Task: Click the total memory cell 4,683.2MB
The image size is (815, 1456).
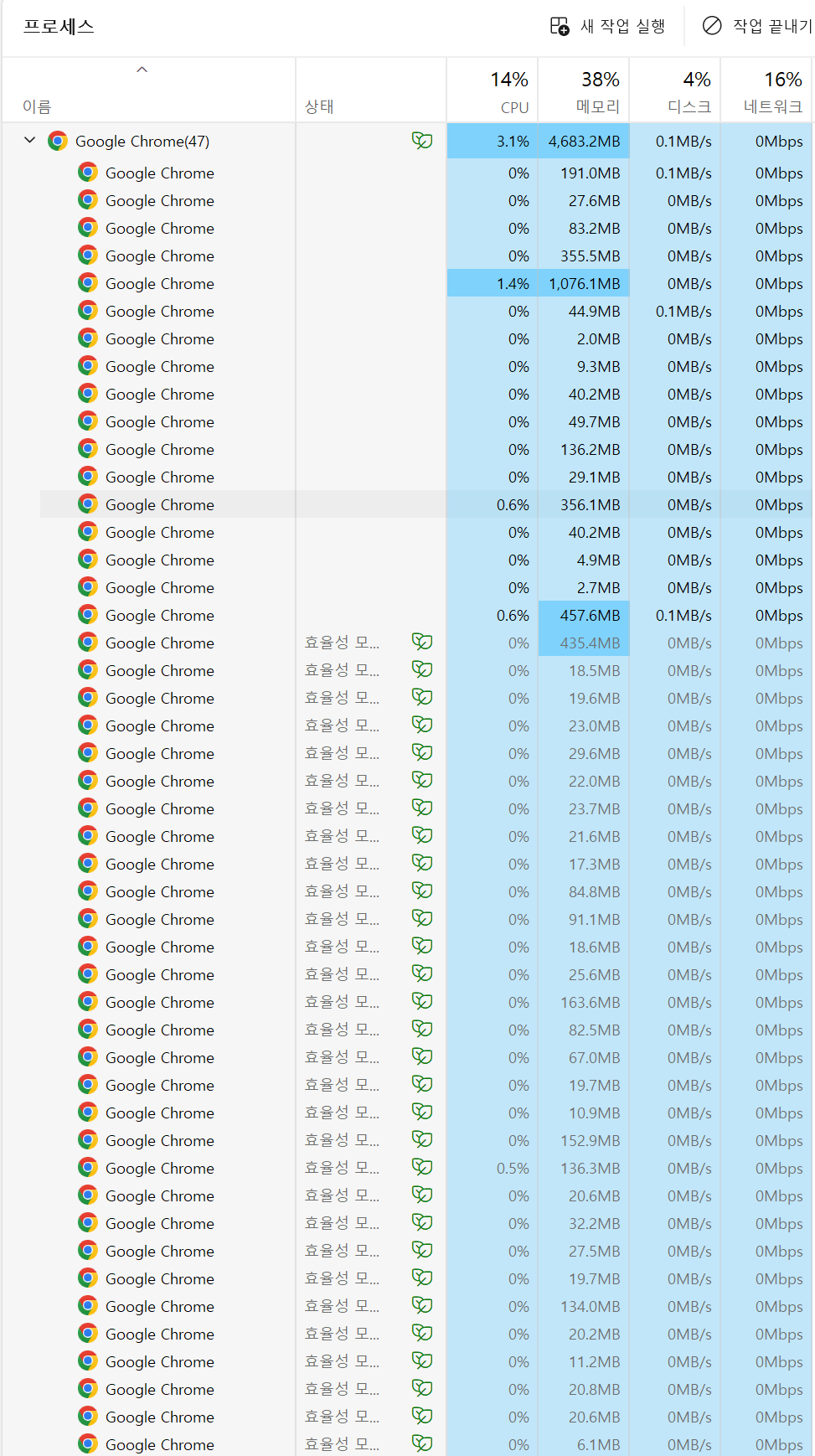Action: point(584,141)
